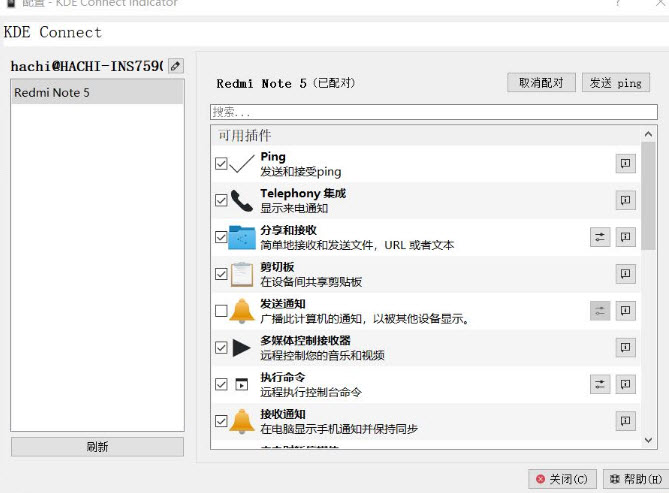Click the plugin list scrollbar thumb

pos(649,196)
